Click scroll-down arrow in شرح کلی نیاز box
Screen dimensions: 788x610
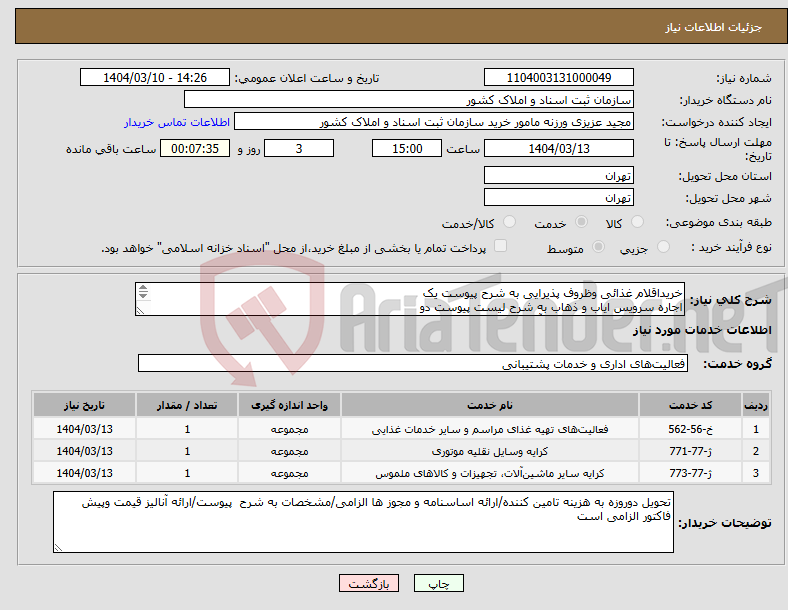point(143,295)
